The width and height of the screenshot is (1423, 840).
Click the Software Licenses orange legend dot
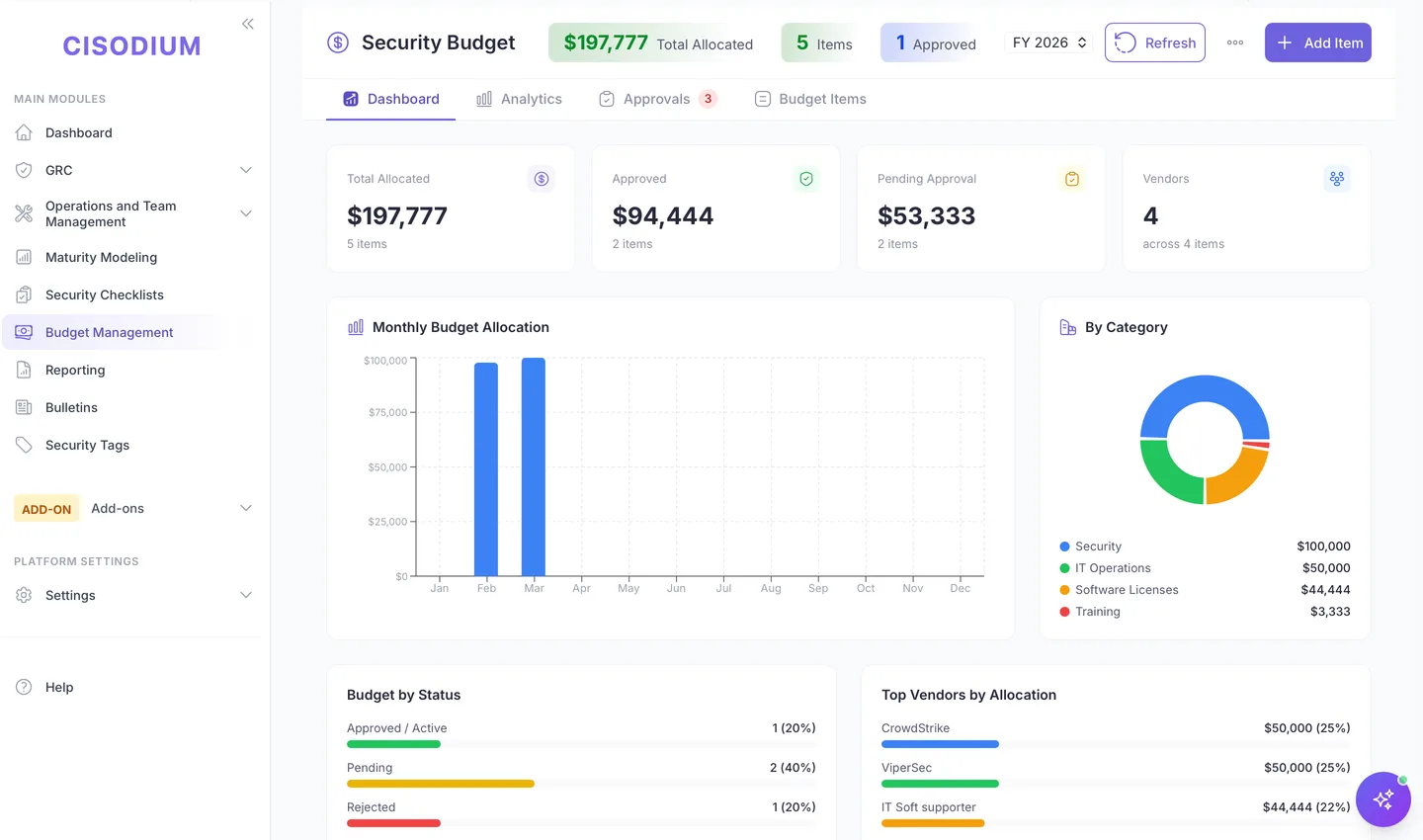click(1064, 590)
